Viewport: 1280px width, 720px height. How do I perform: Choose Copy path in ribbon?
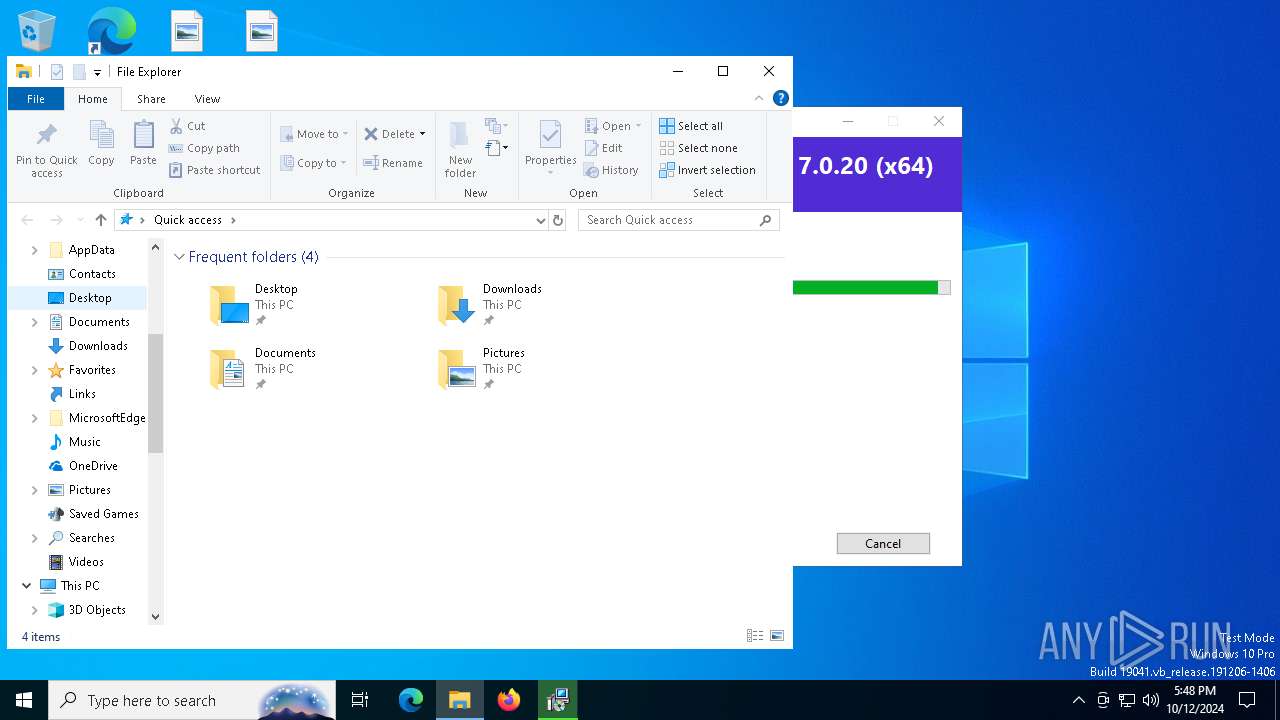(204, 148)
